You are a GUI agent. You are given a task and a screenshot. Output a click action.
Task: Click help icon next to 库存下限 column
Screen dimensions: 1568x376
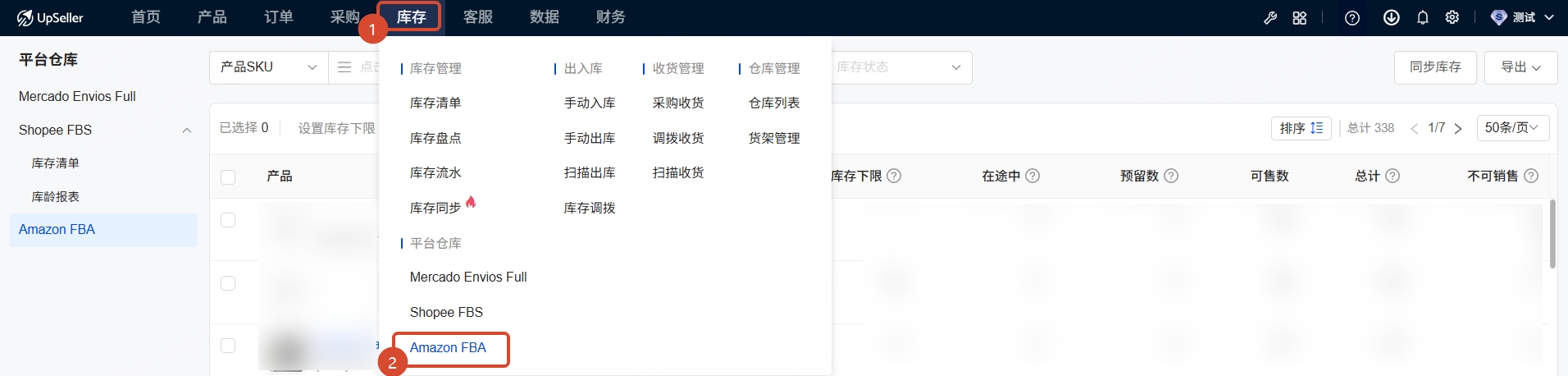pyautogui.click(x=895, y=176)
